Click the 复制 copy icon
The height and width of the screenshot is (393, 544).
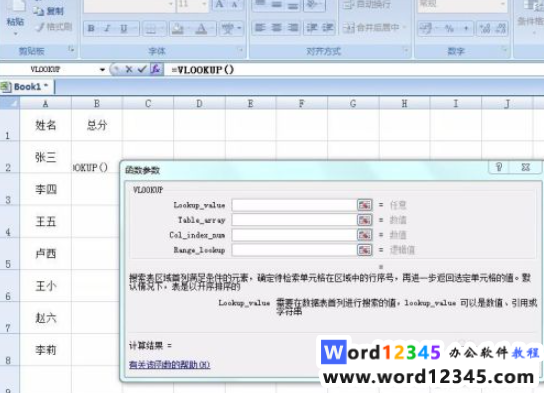tap(49, 11)
